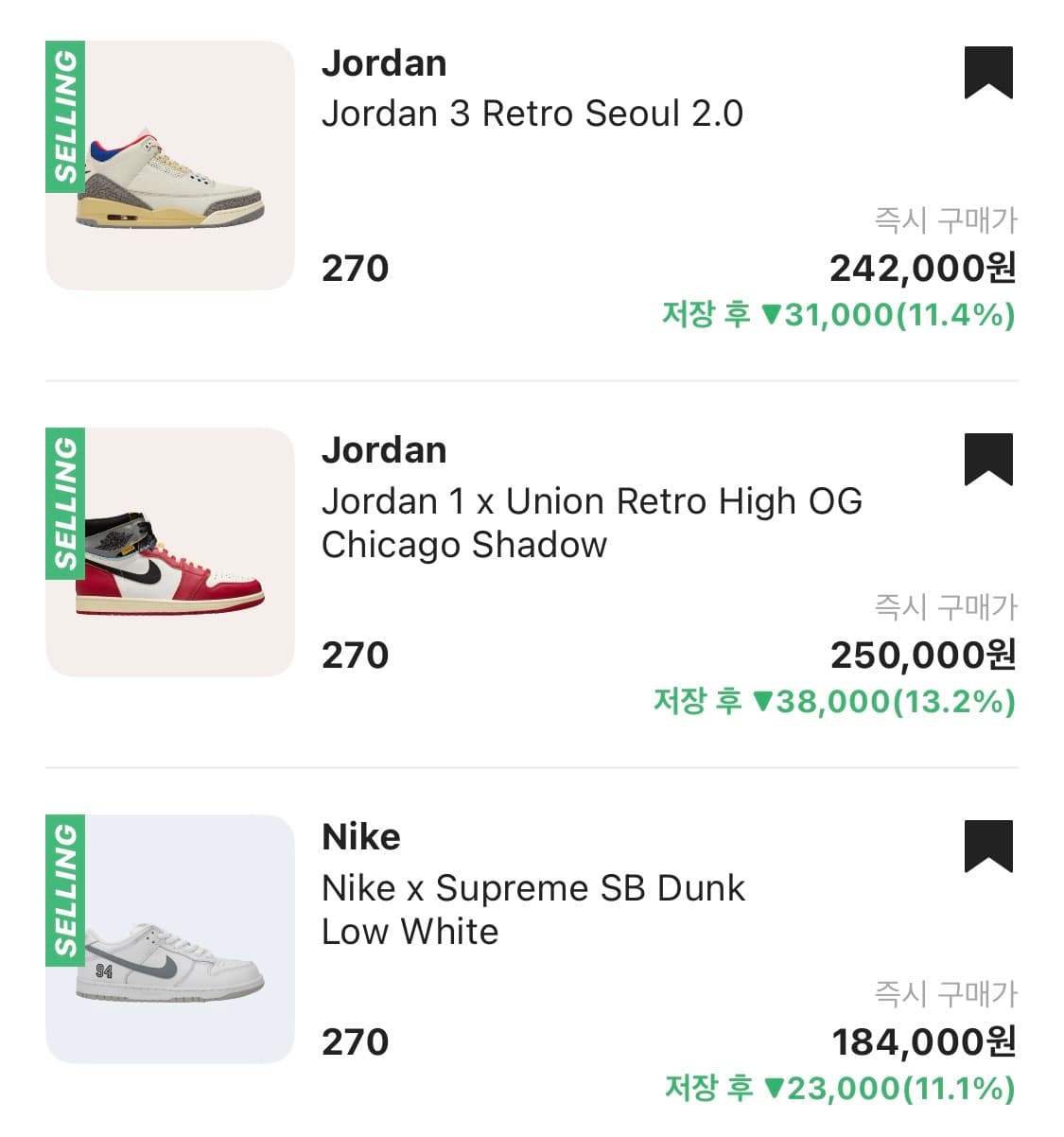Select the 242,000원 buy-now price
This screenshot has height=1137, width=1064.
click(x=922, y=269)
